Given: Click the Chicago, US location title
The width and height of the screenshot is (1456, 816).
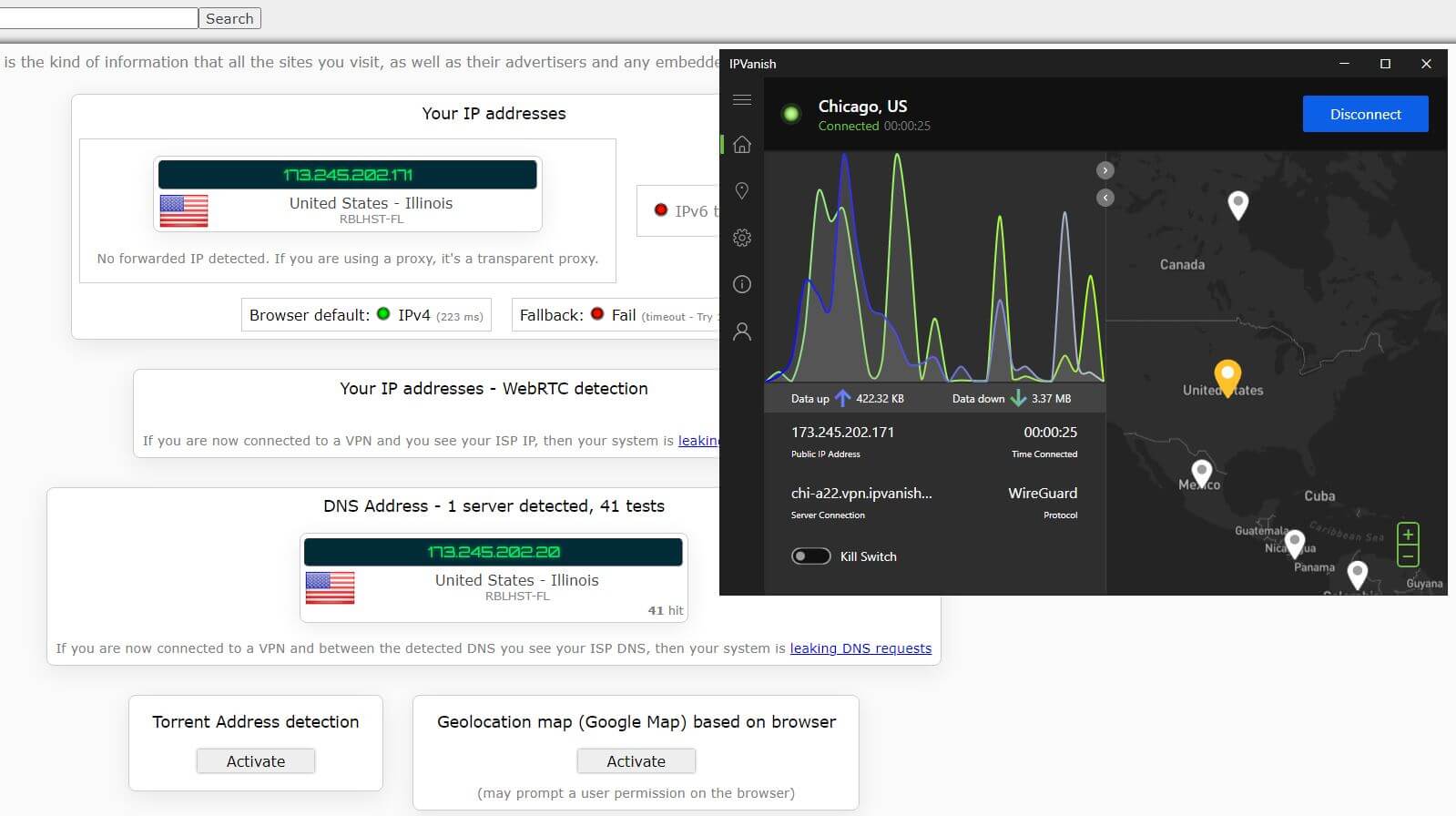Looking at the screenshot, I should pyautogui.click(x=862, y=106).
